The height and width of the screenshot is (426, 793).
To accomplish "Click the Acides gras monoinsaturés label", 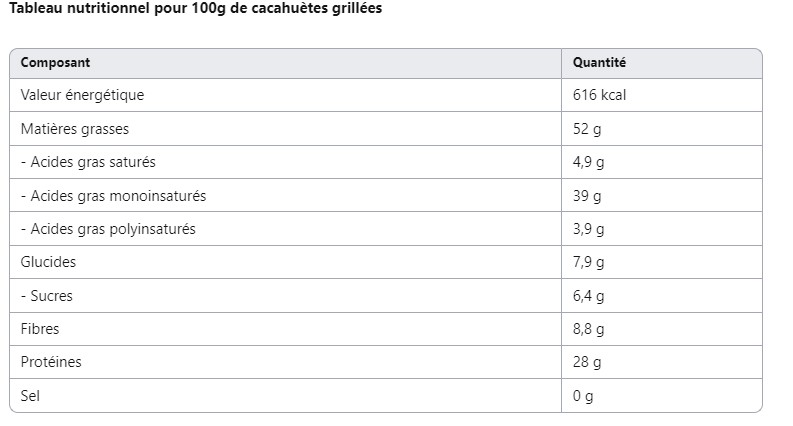I will pos(113,196).
